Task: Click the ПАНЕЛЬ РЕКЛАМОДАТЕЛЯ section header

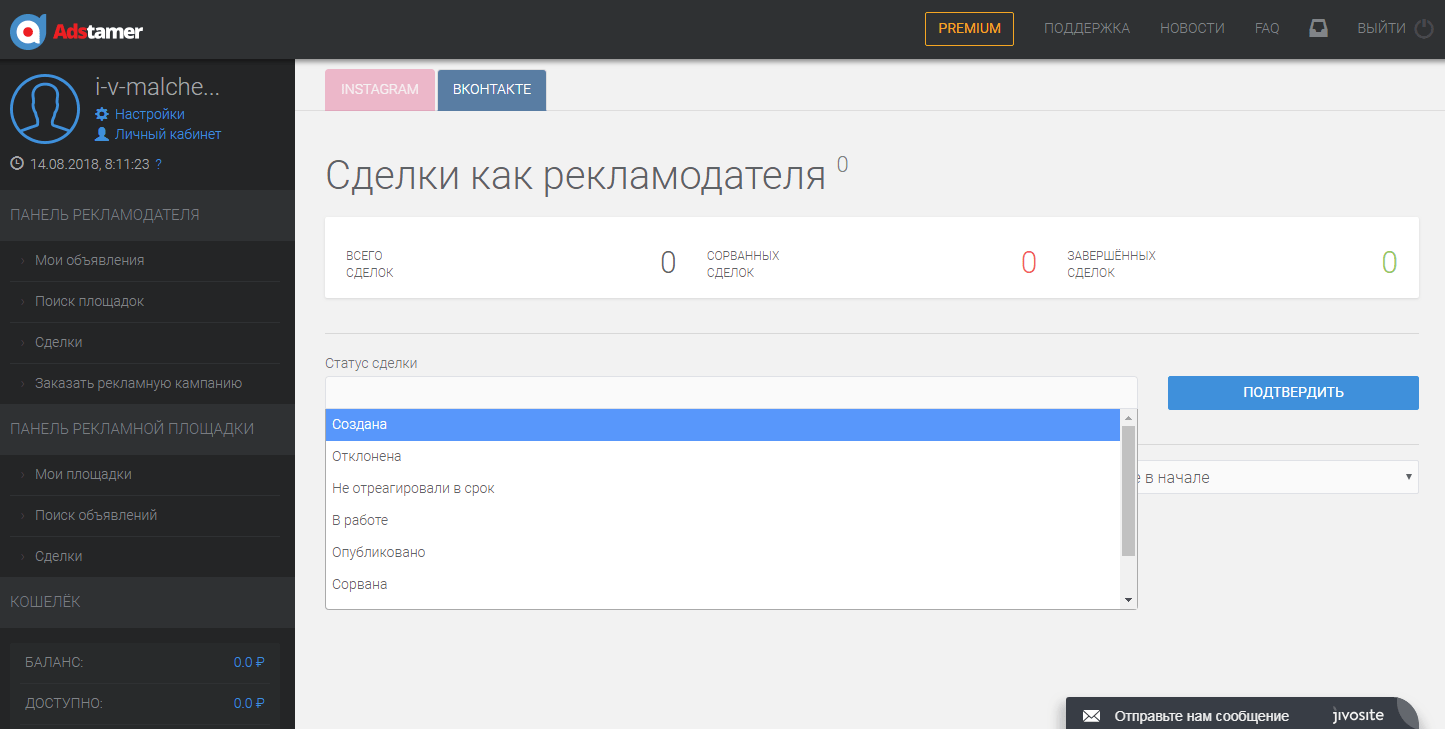Action: 147,215
